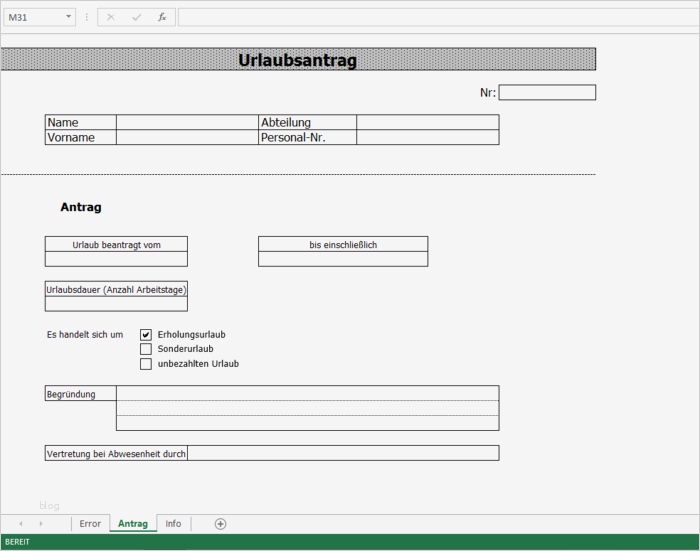Viewport: 700px width, 551px height.
Task: Click the first line of the Begründung field
Action: point(308,393)
